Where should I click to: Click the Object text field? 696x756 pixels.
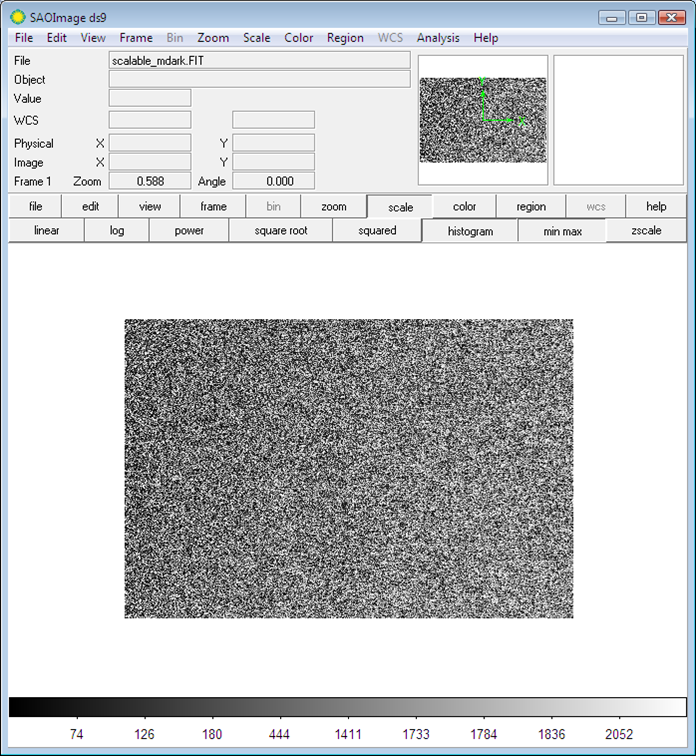(x=259, y=79)
